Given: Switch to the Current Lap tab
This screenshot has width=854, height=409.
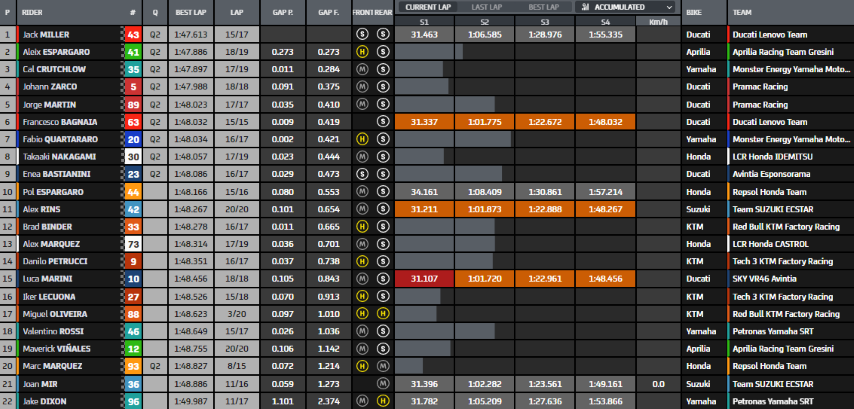Looking at the screenshot, I should (427, 6).
